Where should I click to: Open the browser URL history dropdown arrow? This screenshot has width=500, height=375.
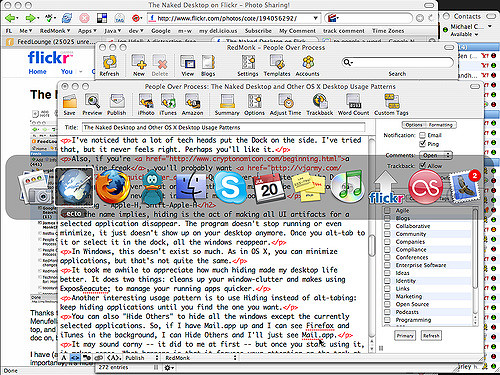(315, 18)
